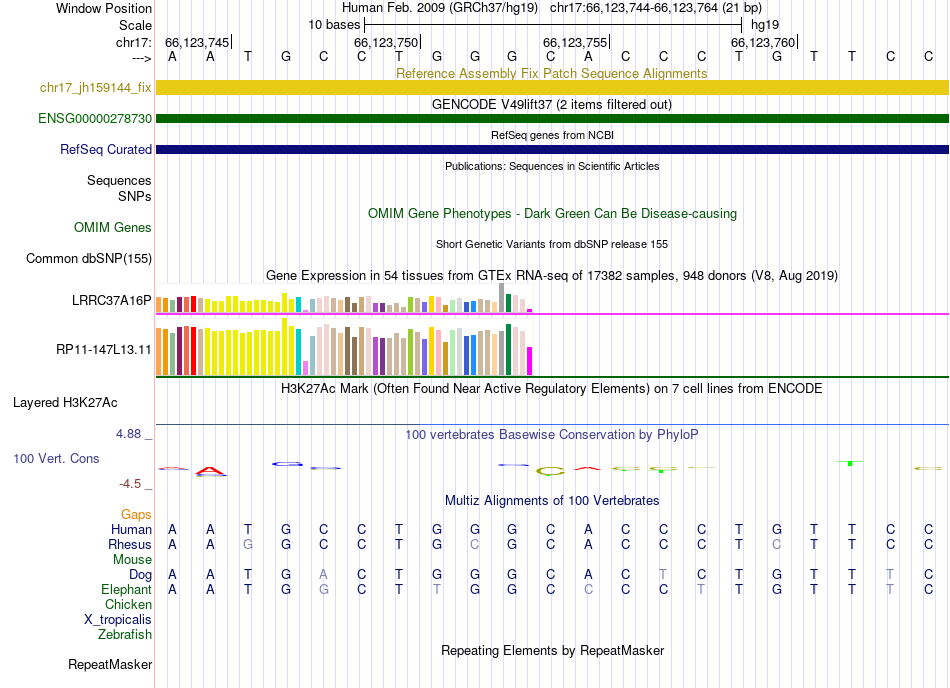Click the Human alignment row label
This screenshot has height=688, width=950.
(131, 529)
